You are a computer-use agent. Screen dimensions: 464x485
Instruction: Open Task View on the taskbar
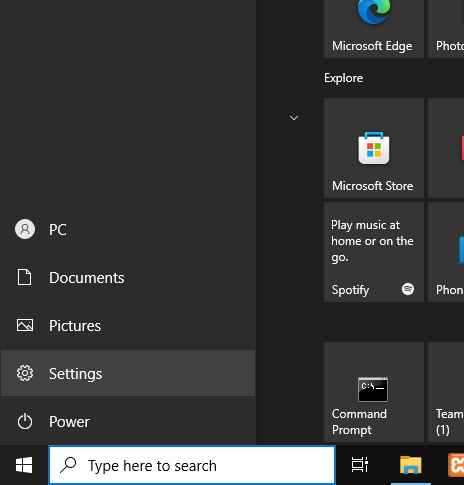360,465
